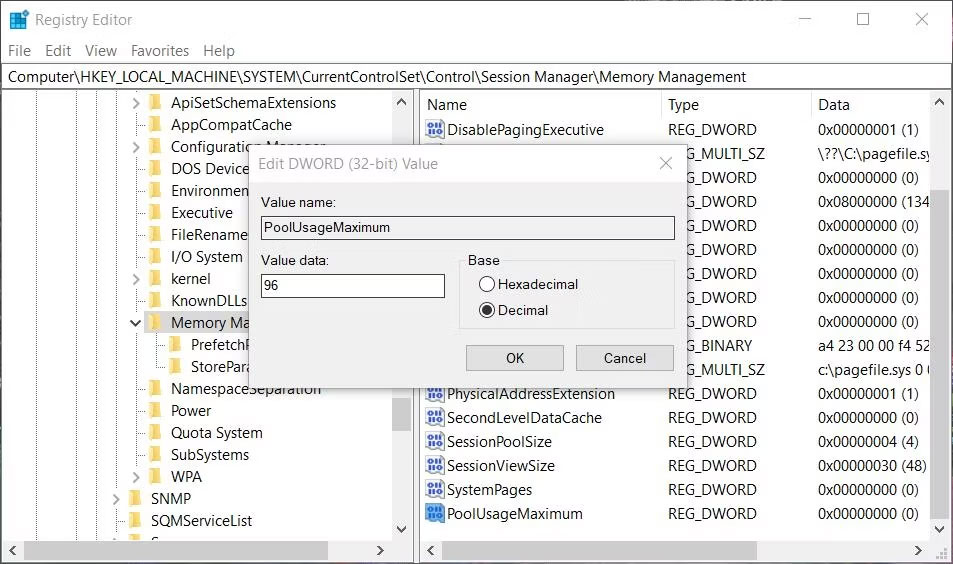Click the SystemPages DWORD value icon
The image size is (953, 564).
434,490
